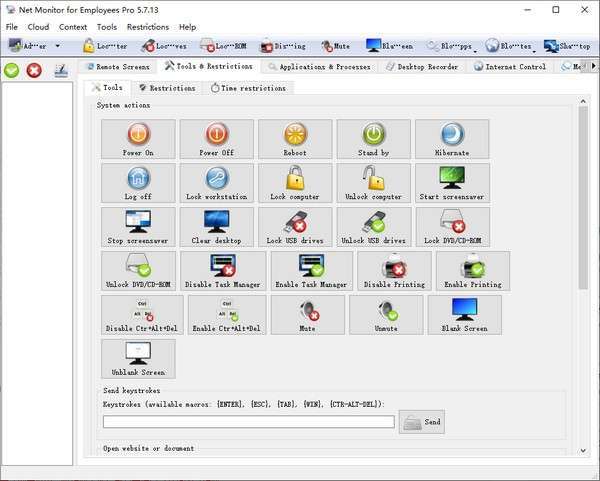This screenshot has height=481, width=600.
Task: Click Lock USB drives tool
Action: click(x=295, y=227)
